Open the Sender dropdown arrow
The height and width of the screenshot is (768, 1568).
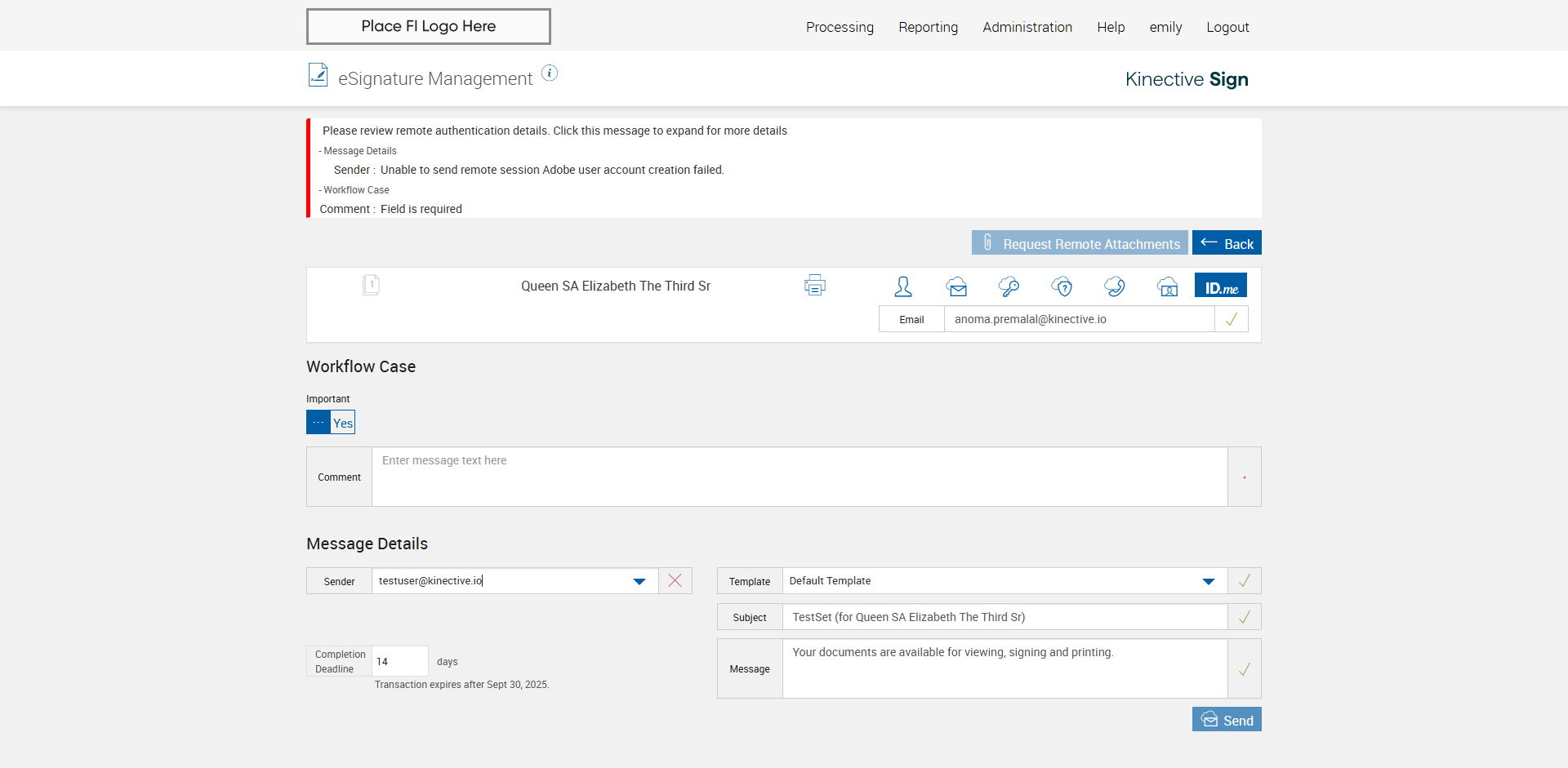pyautogui.click(x=639, y=581)
